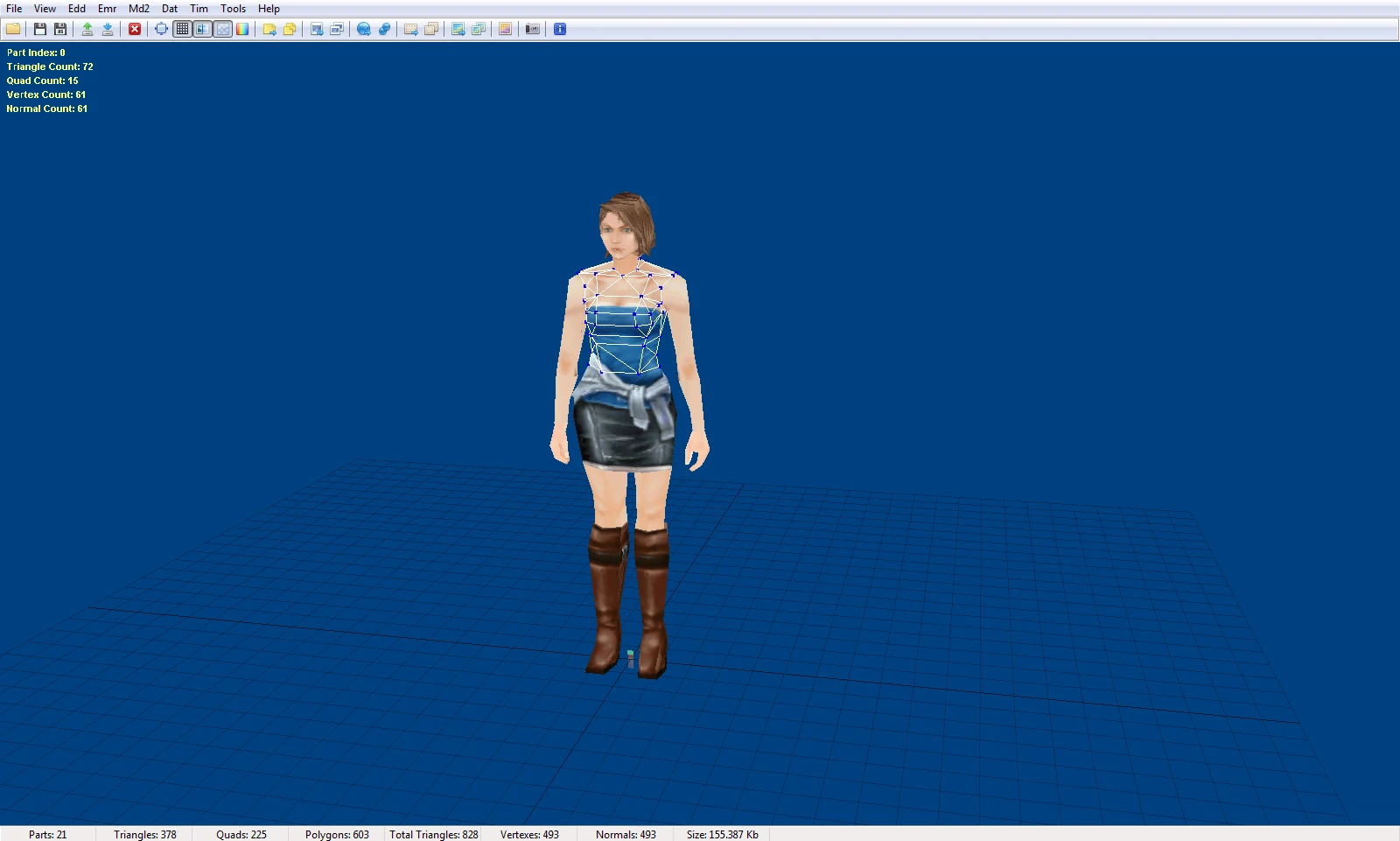Click the camera screenshot icon
1400x841 pixels.
point(532,29)
